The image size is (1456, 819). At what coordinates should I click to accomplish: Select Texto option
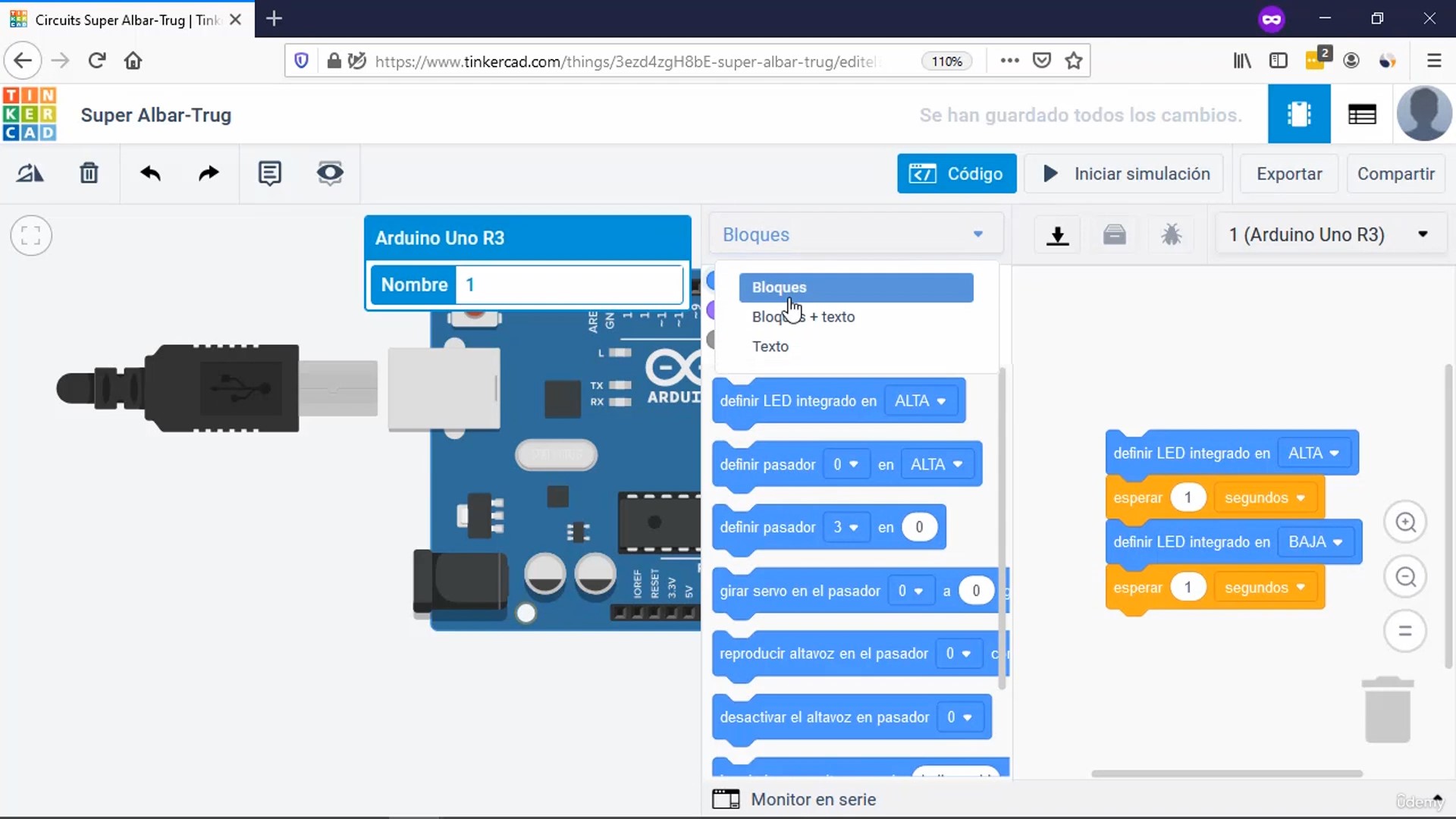(856, 347)
